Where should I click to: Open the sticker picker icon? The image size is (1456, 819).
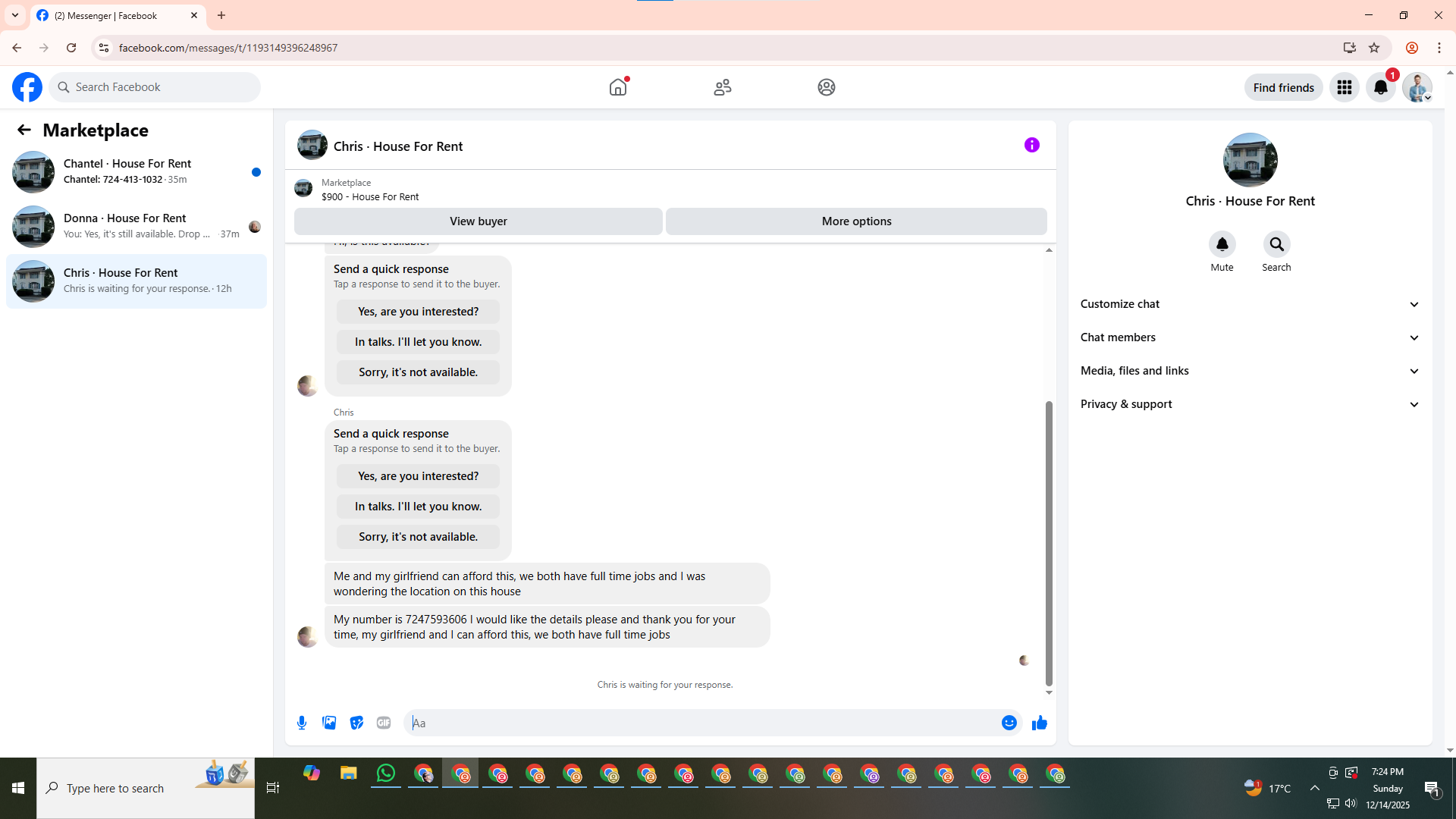click(x=356, y=723)
